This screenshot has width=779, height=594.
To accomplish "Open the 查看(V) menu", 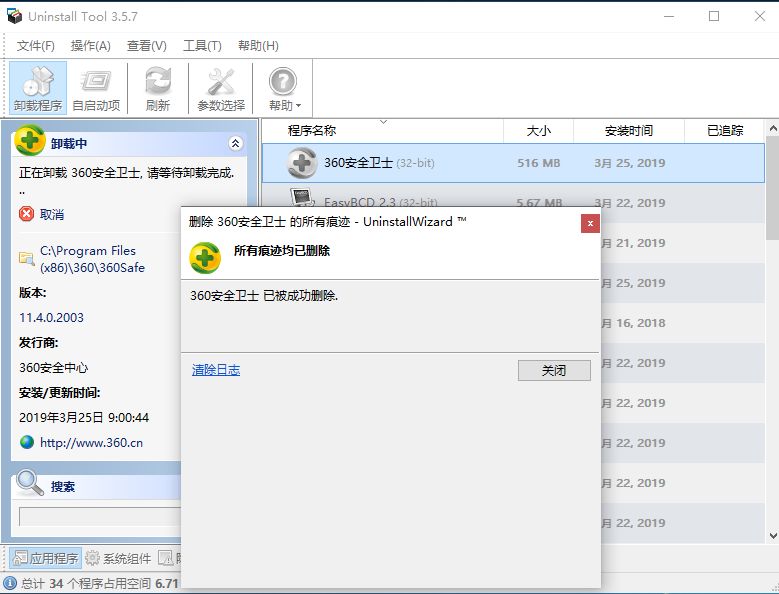I will coord(147,46).
